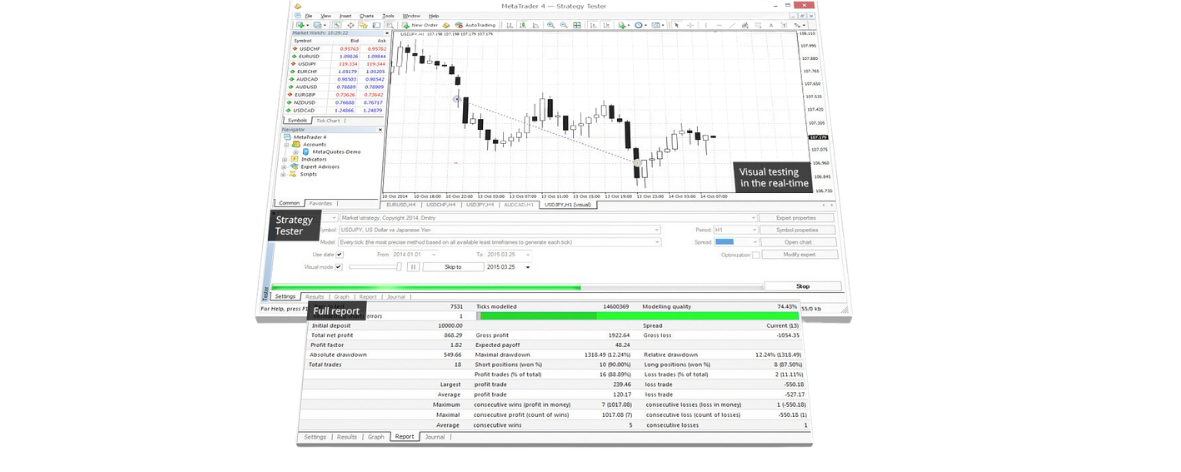Viewport: 1181px width, 472px height.
Task: Disable the Visual mode checkbox
Action: [339, 267]
